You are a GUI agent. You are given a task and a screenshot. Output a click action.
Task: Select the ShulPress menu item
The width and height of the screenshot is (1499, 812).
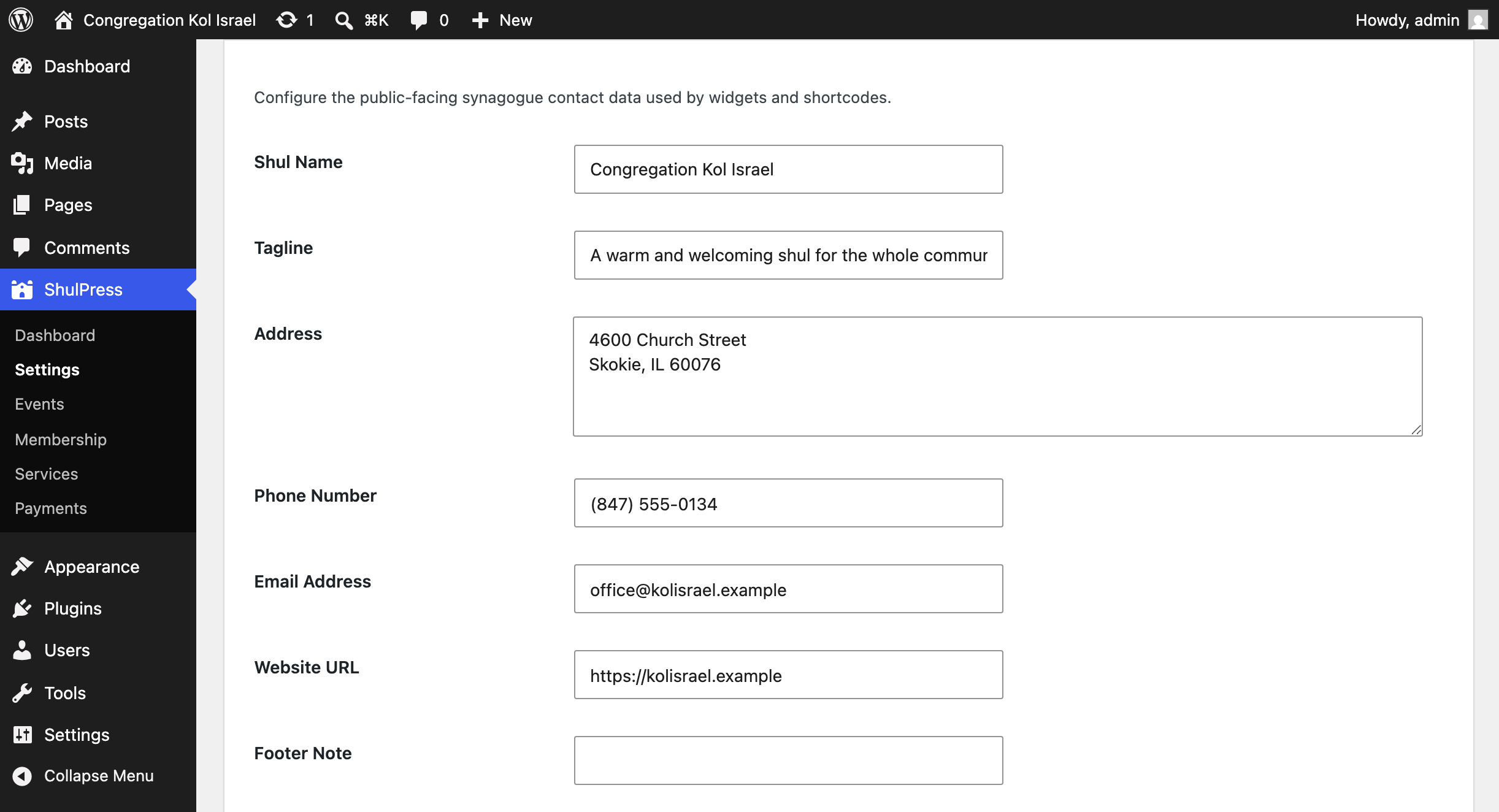point(98,289)
